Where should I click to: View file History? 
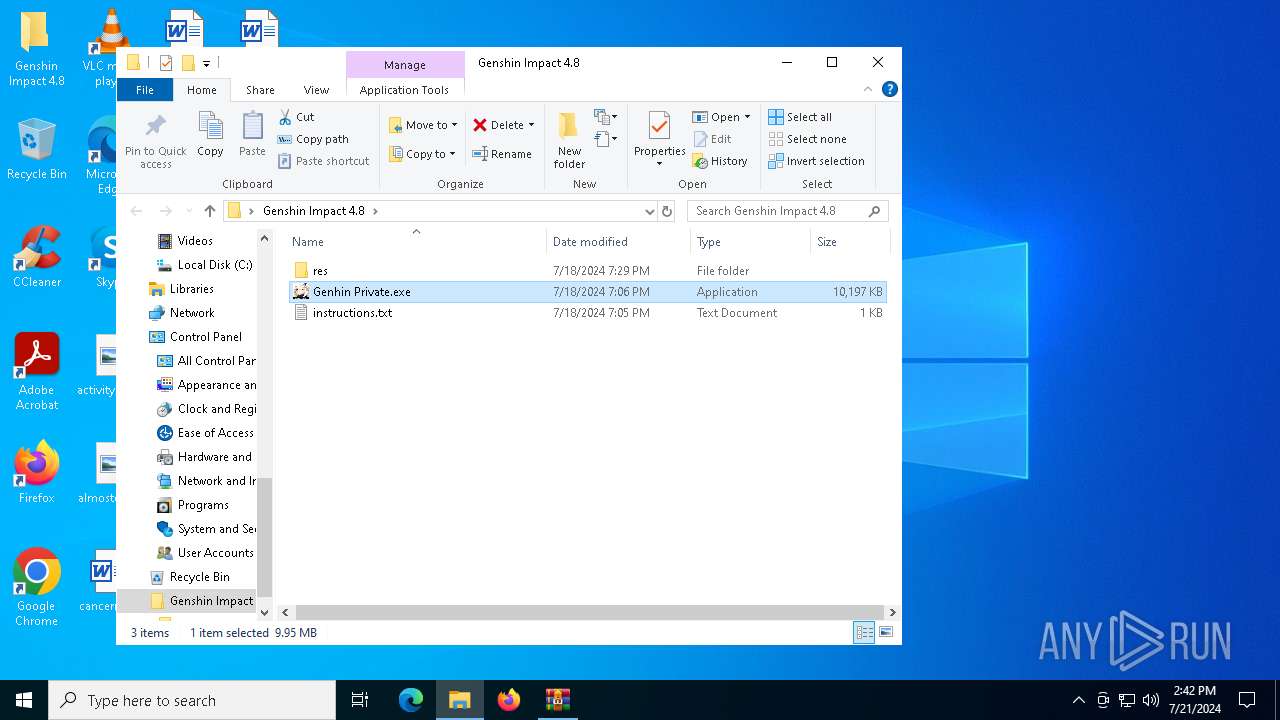720,161
